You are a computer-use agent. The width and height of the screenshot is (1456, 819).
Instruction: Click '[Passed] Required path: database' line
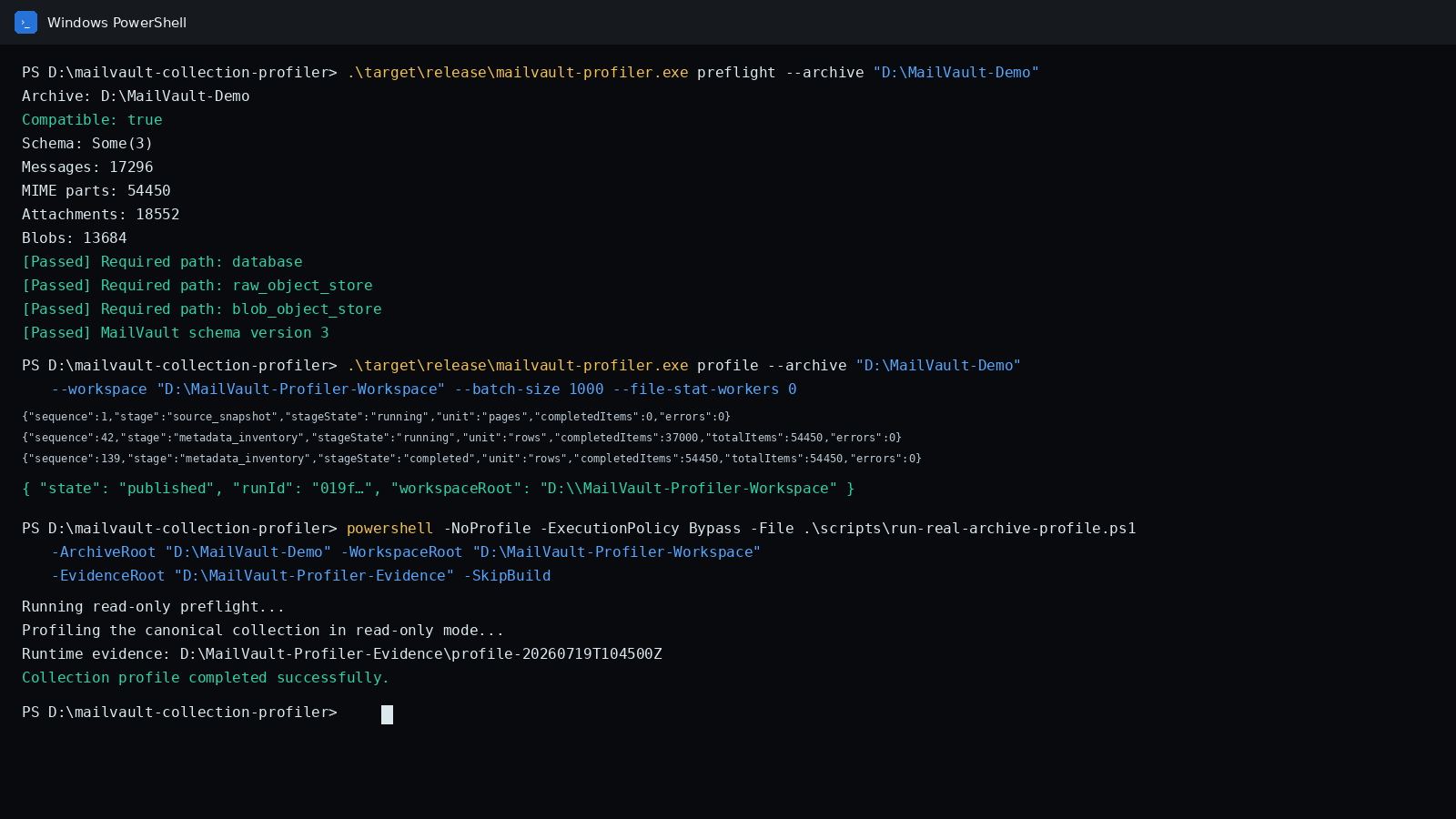pyautogui.click(x=162, y=262)
